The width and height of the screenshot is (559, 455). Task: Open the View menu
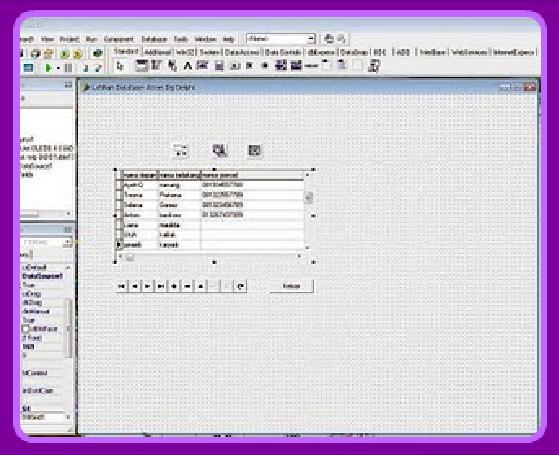(x=47, y=39)
